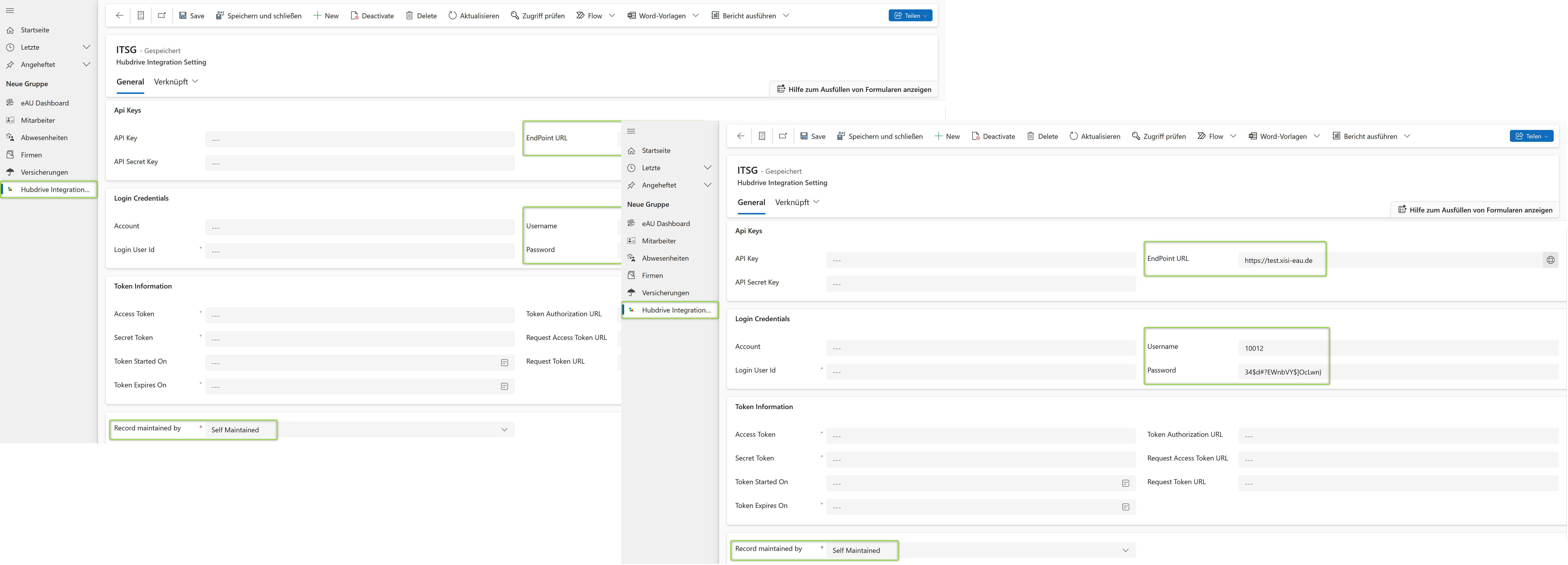Open calendar picker for Token Expires On, front window
Image resolution: width=1568 pixels, height=565 pixels.
coord(1125,507)
